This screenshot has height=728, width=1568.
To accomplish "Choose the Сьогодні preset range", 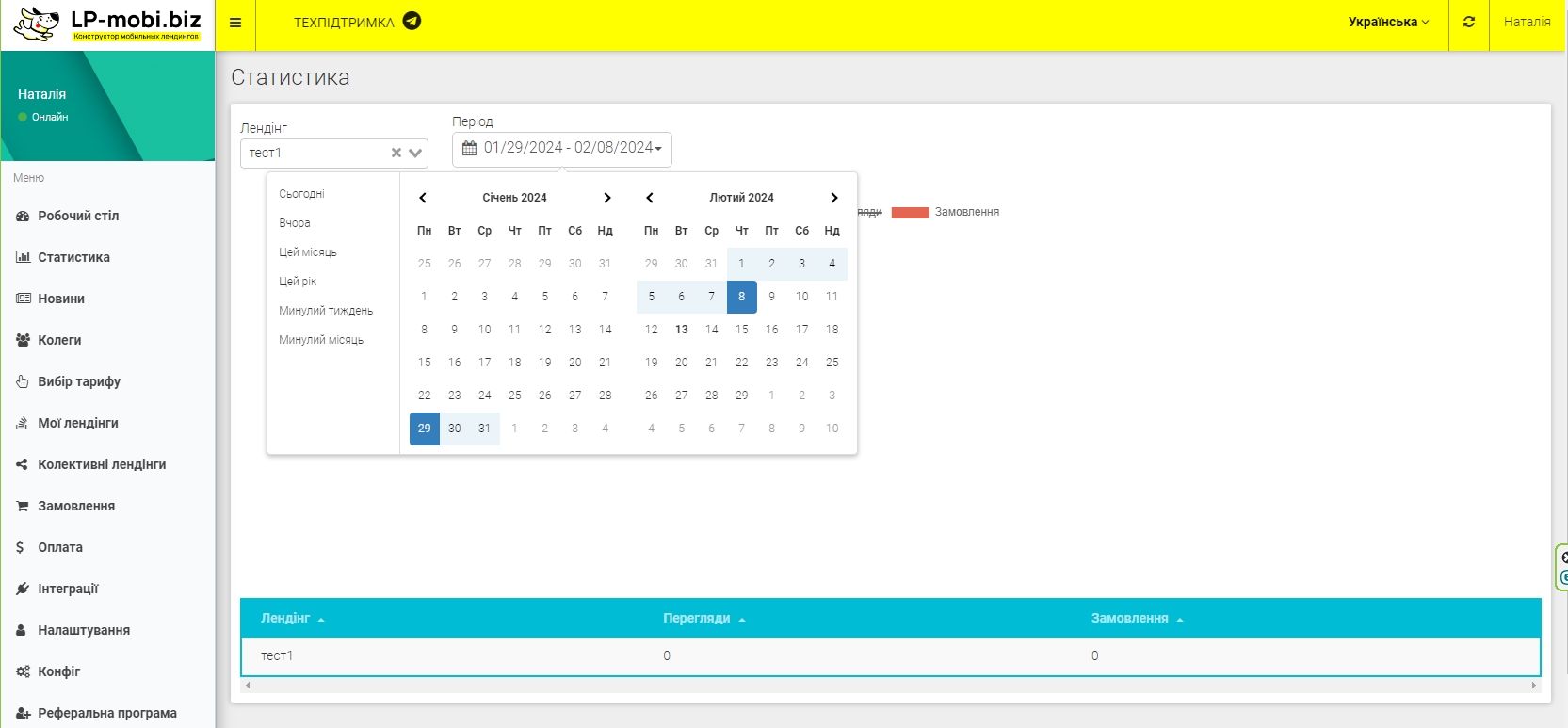I will (x=301, y=194).
